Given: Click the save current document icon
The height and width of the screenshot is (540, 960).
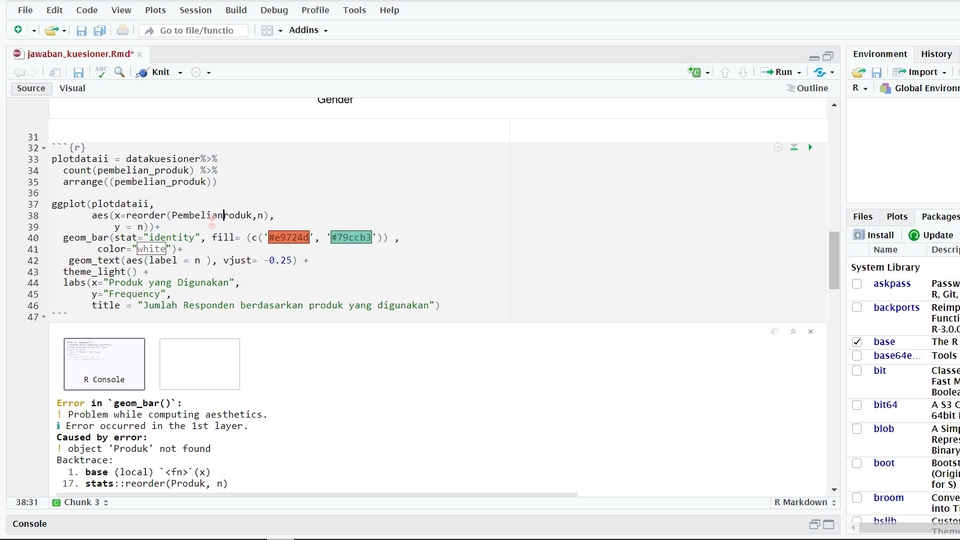Looking at the screenshot, I should click(x=78, y=72).
